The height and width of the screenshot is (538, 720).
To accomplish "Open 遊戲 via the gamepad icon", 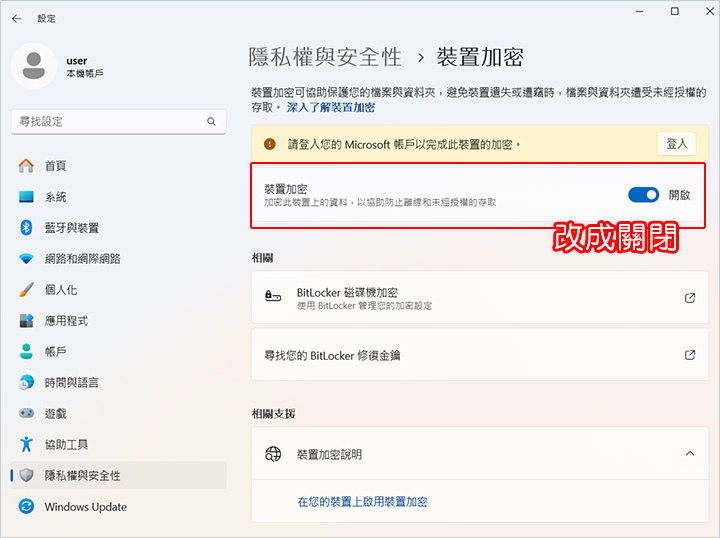I will point(26,413).
